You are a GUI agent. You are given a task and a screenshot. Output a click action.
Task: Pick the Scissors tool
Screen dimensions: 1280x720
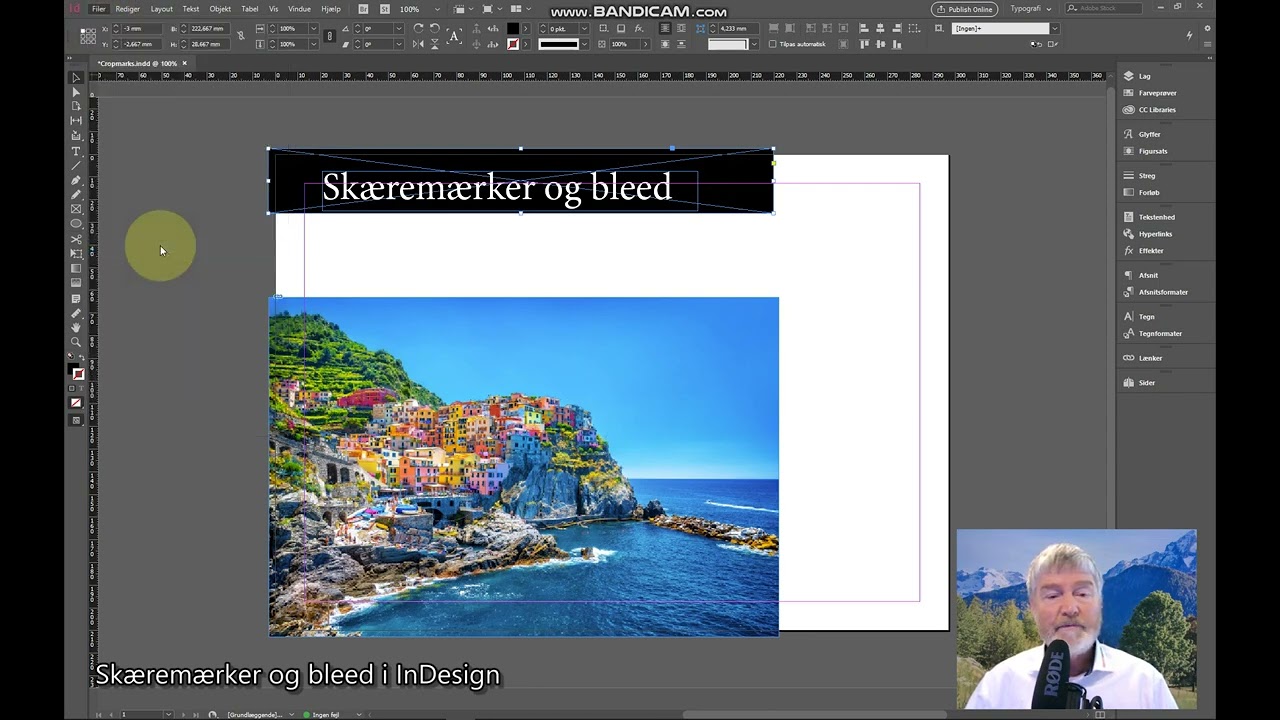(76, 239)
